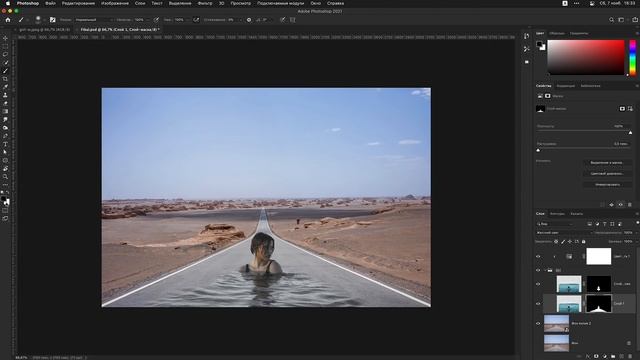Open the Properties panel flyout menu
The height and width of the screenshot is (360, 640).
[x=637, y=86]
